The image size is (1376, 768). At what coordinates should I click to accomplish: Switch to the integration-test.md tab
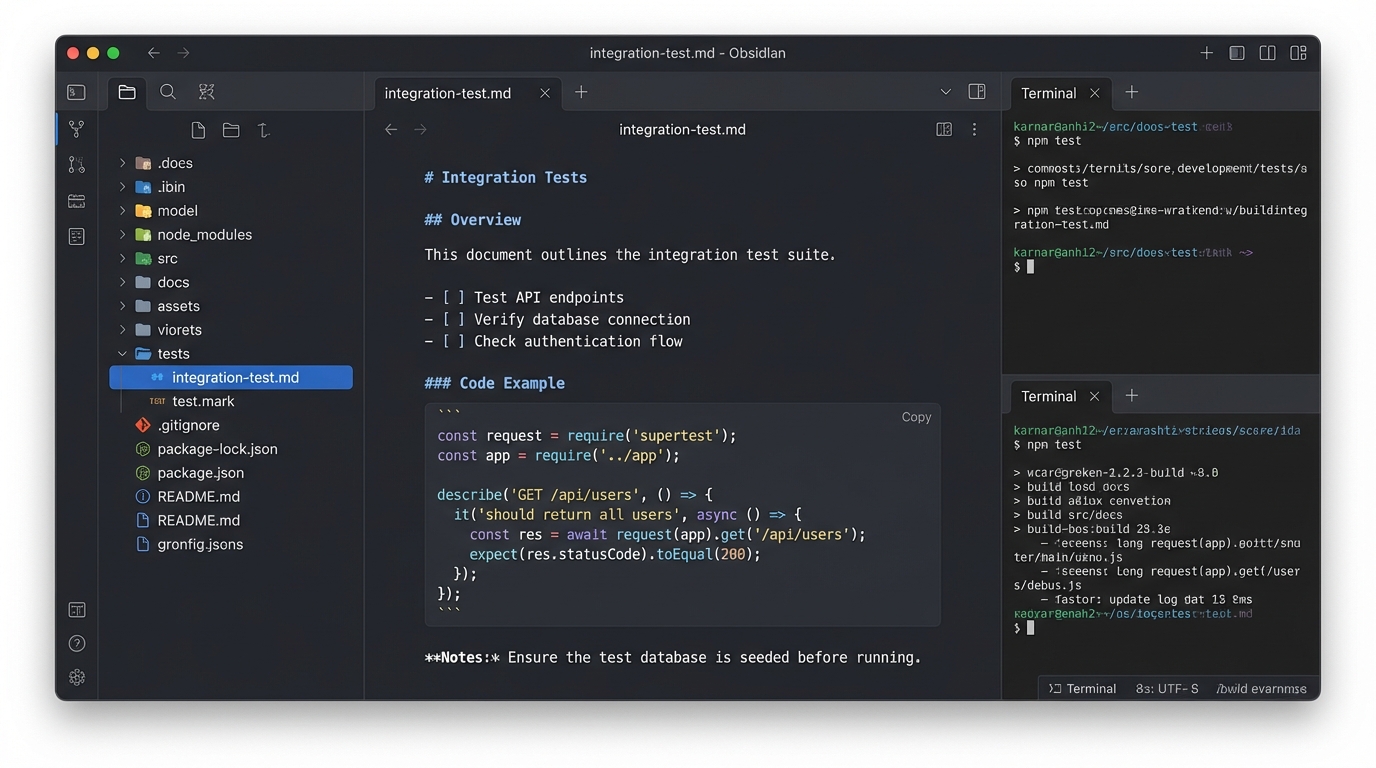click(447, 93)
